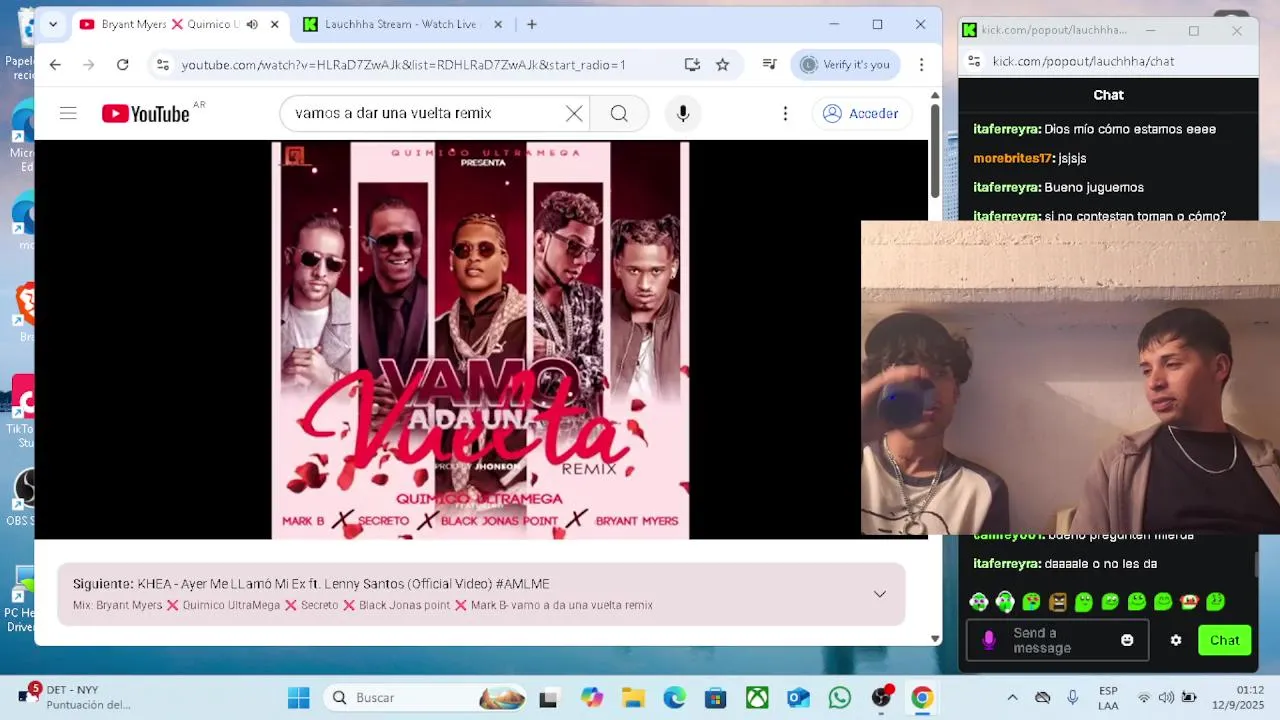The width and height of the screenshot is (1280, 720).
Task: Bookmark this page with the star
Action: tap(722, 64)
